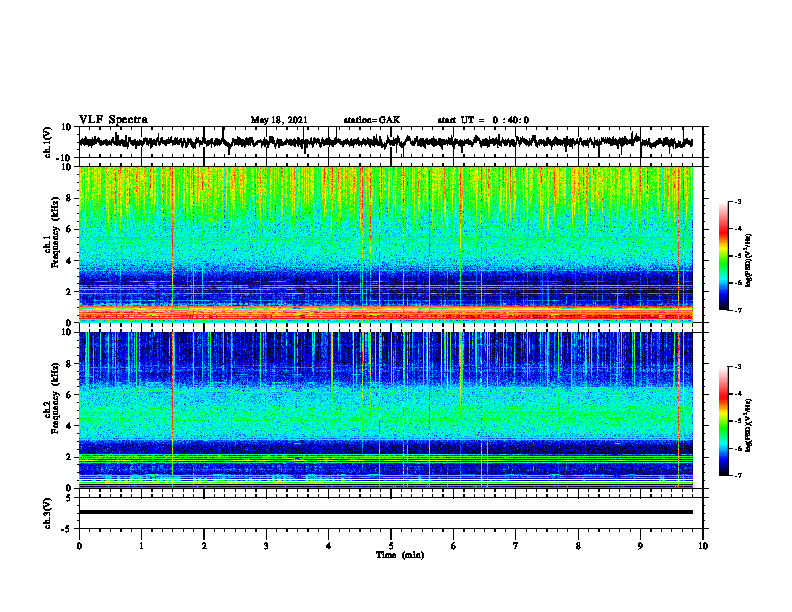Click the "2" kHz tick on ch.1 frequency axis
Screen dimensions: 792x612
click(x=69, y=292)
